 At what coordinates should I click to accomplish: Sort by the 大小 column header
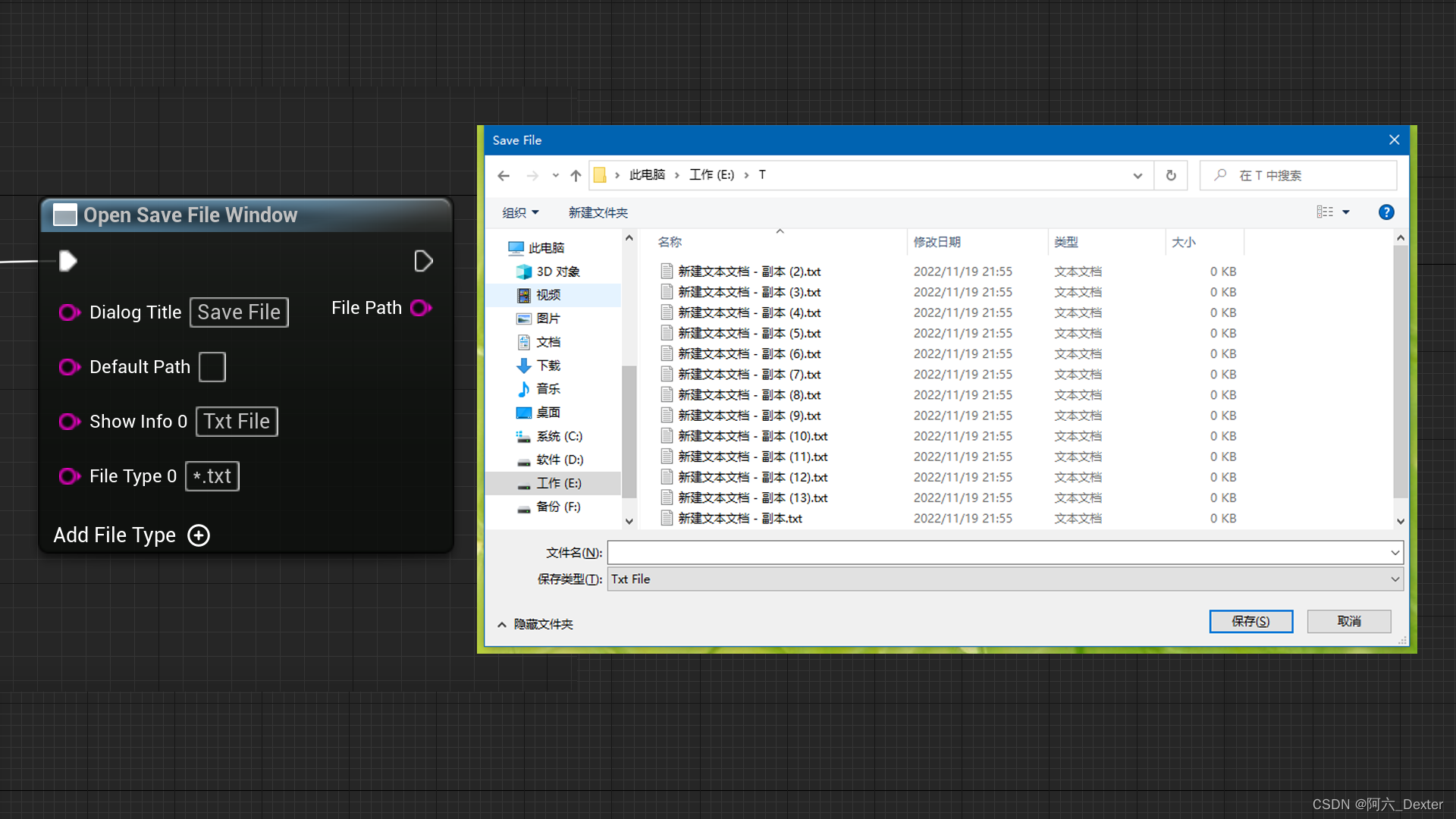[x=1205, y=242]
